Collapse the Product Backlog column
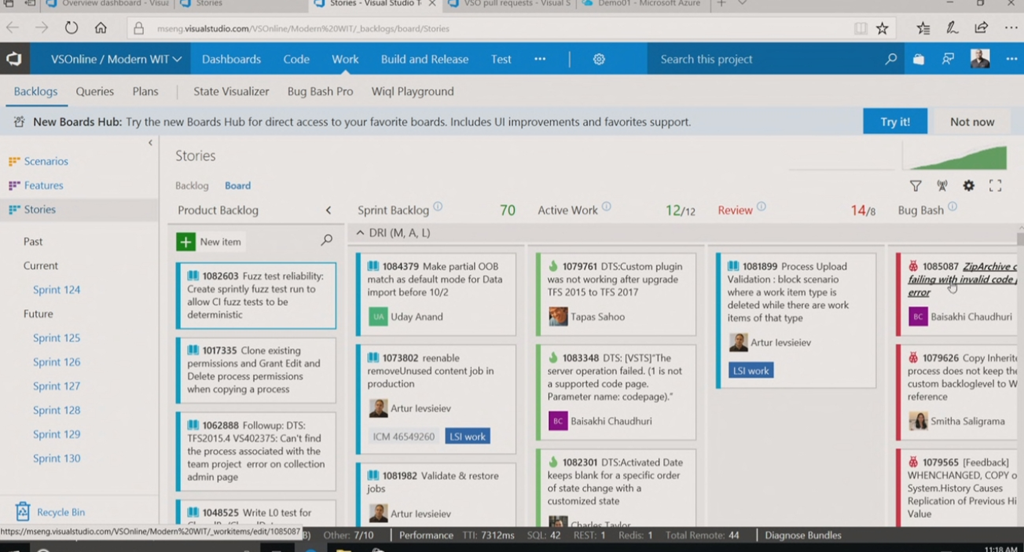This screenshot has height=552, width=1024. [328, 210]
